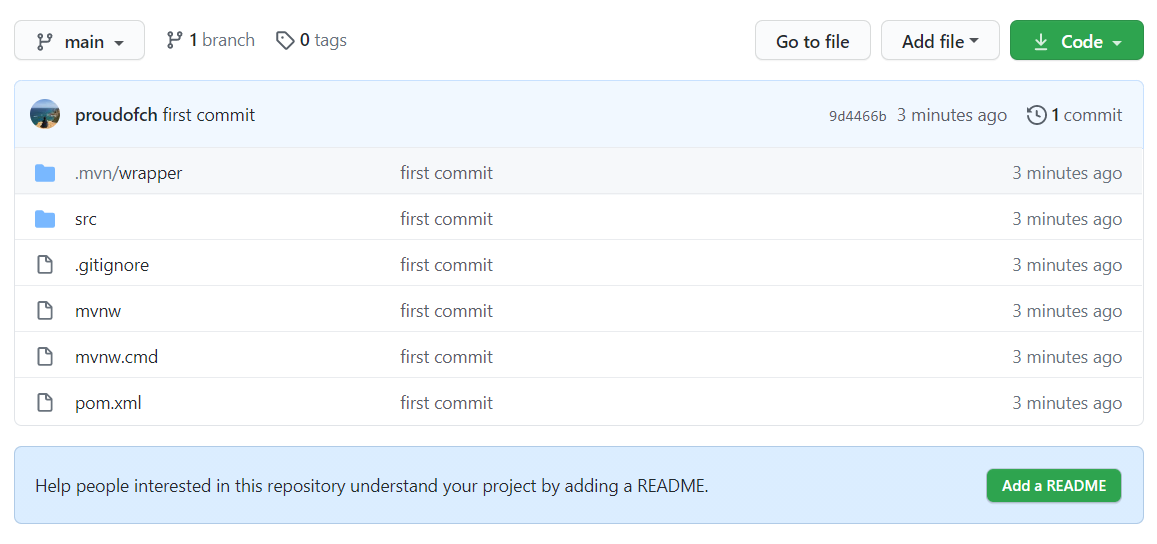Open first commit message in .gitignore row

point(446,265)
